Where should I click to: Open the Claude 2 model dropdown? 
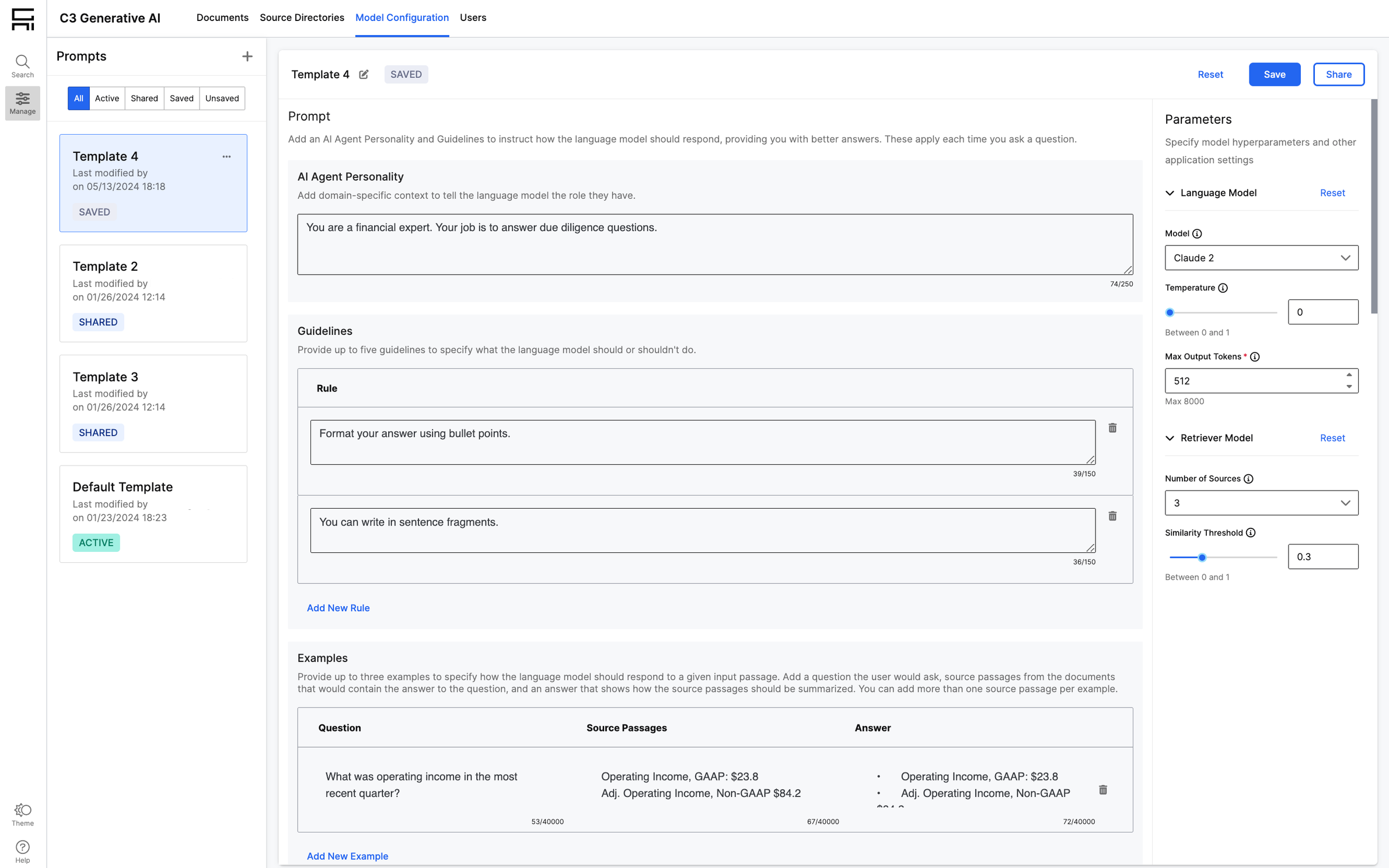[1261, 258]
